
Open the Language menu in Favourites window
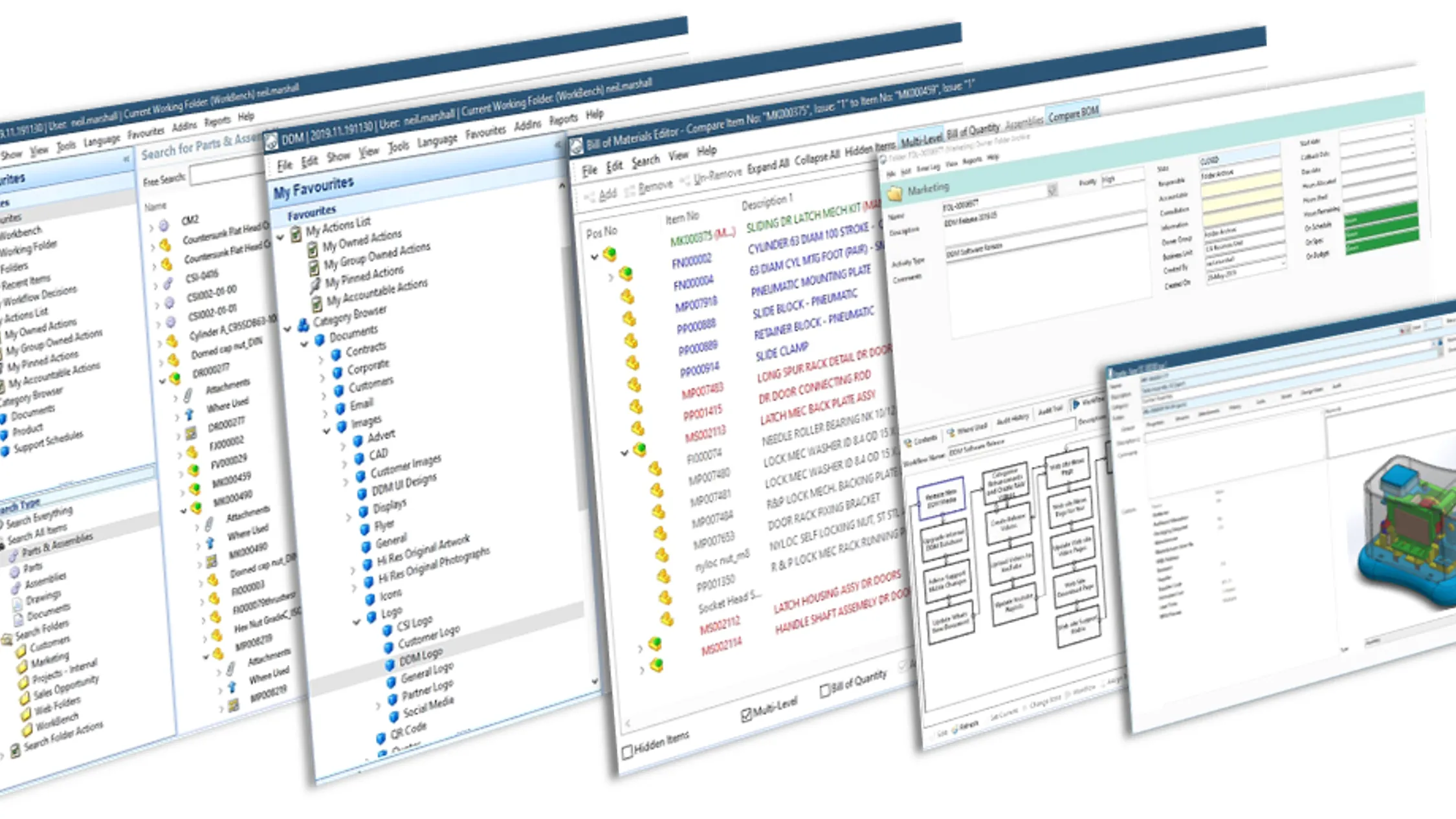click(x=437, y=140)
